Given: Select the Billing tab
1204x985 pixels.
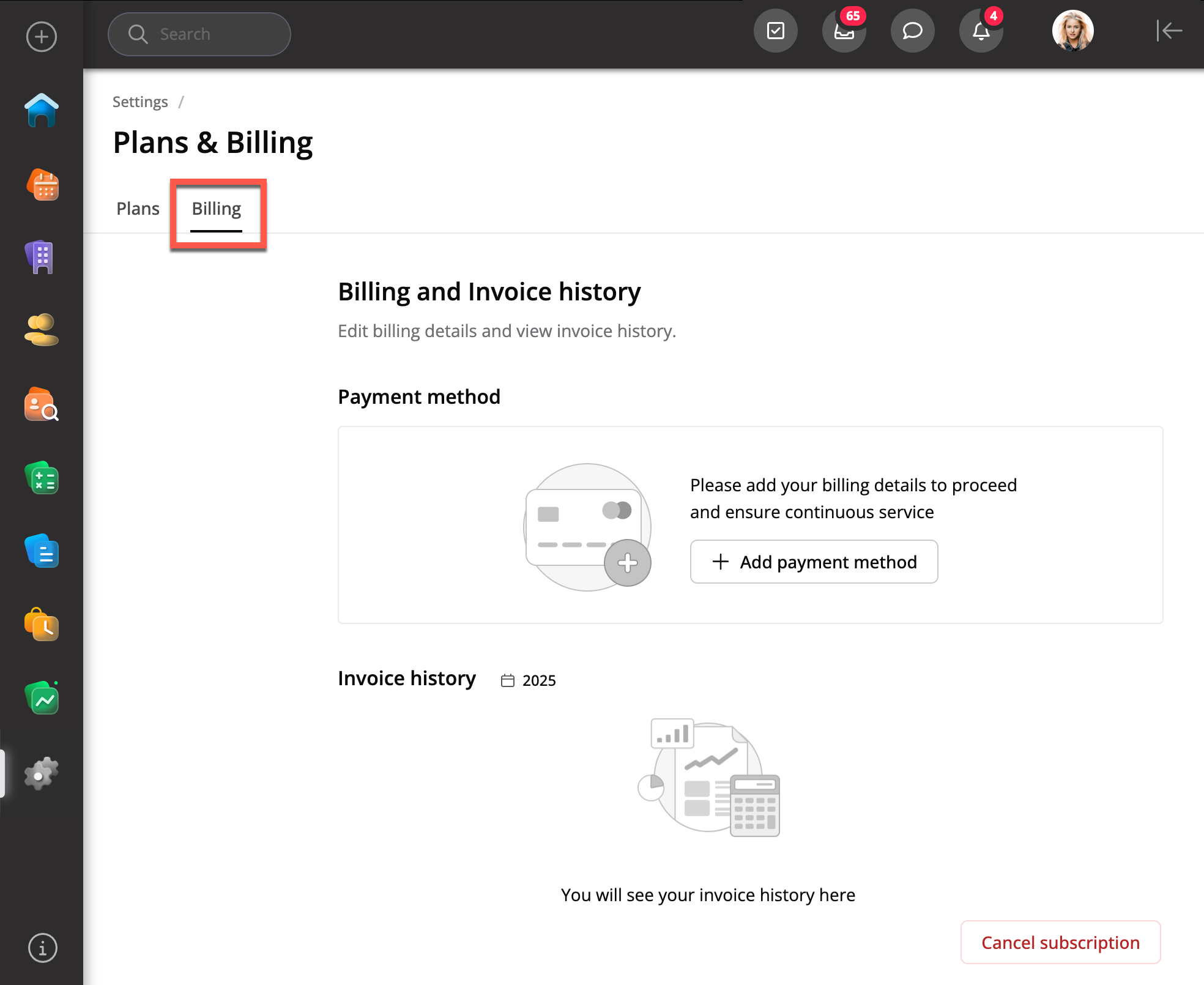Looking at the screenshot, I should click(217, 209).
